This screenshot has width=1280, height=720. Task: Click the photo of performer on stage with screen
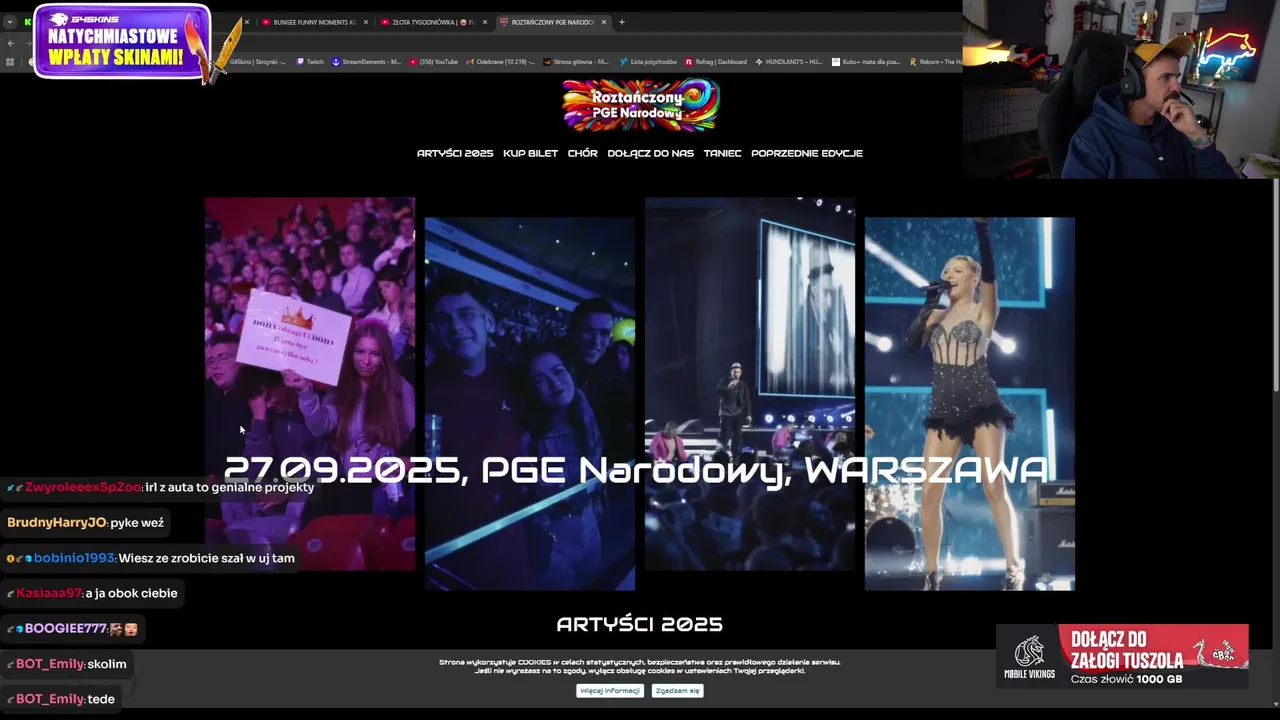pyautogui.click(x=750, y=384)
